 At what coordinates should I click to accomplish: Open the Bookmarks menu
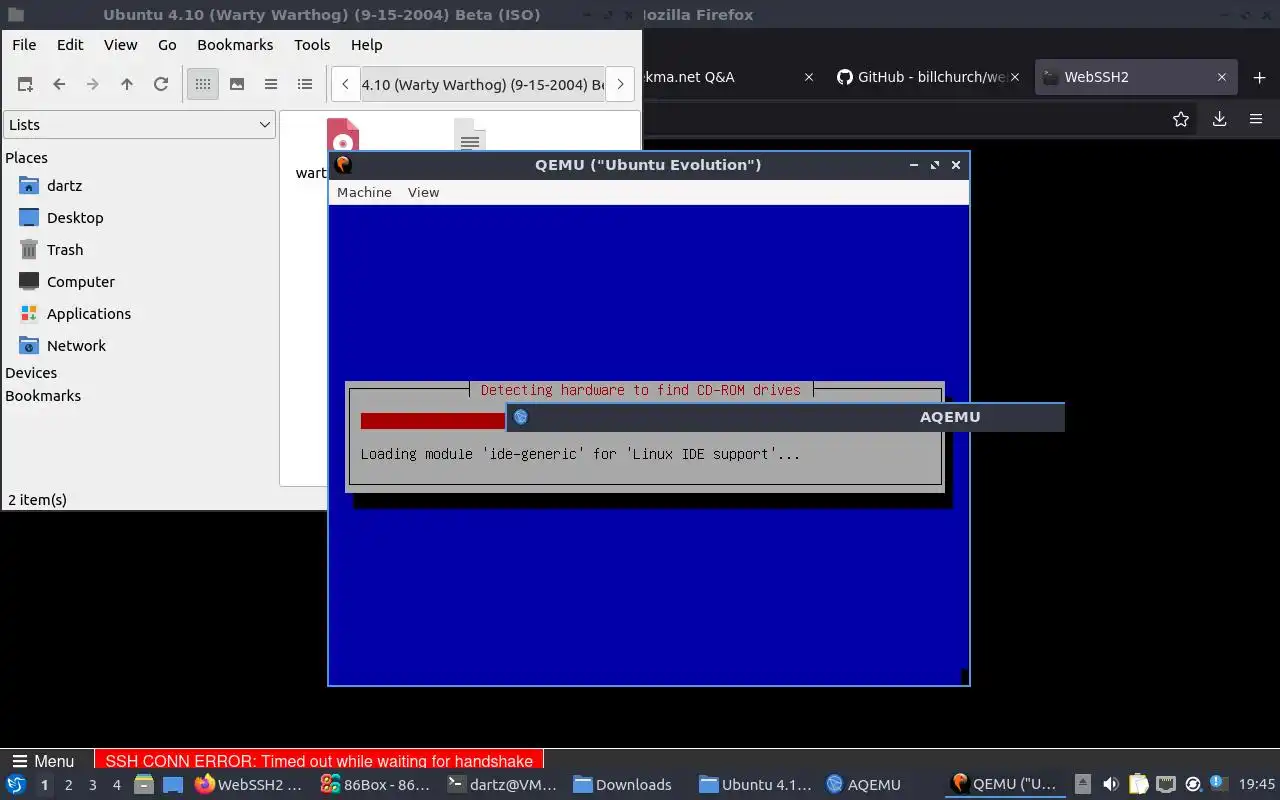tap(235, 45)
